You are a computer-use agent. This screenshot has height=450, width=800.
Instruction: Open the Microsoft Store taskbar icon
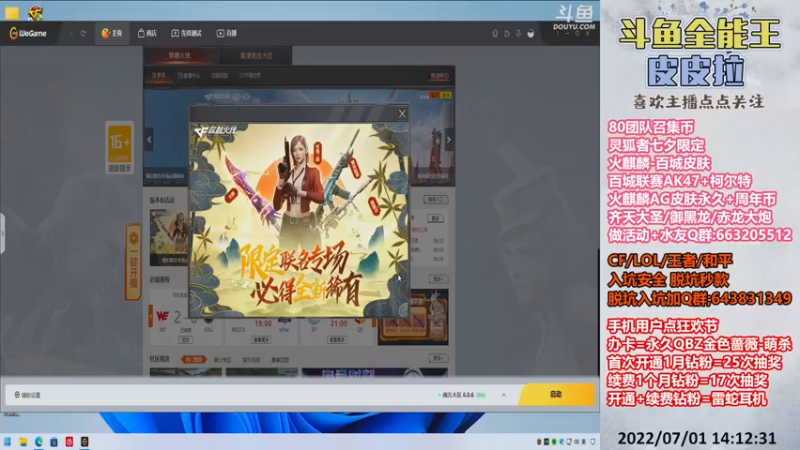click(x=54, y=441)
